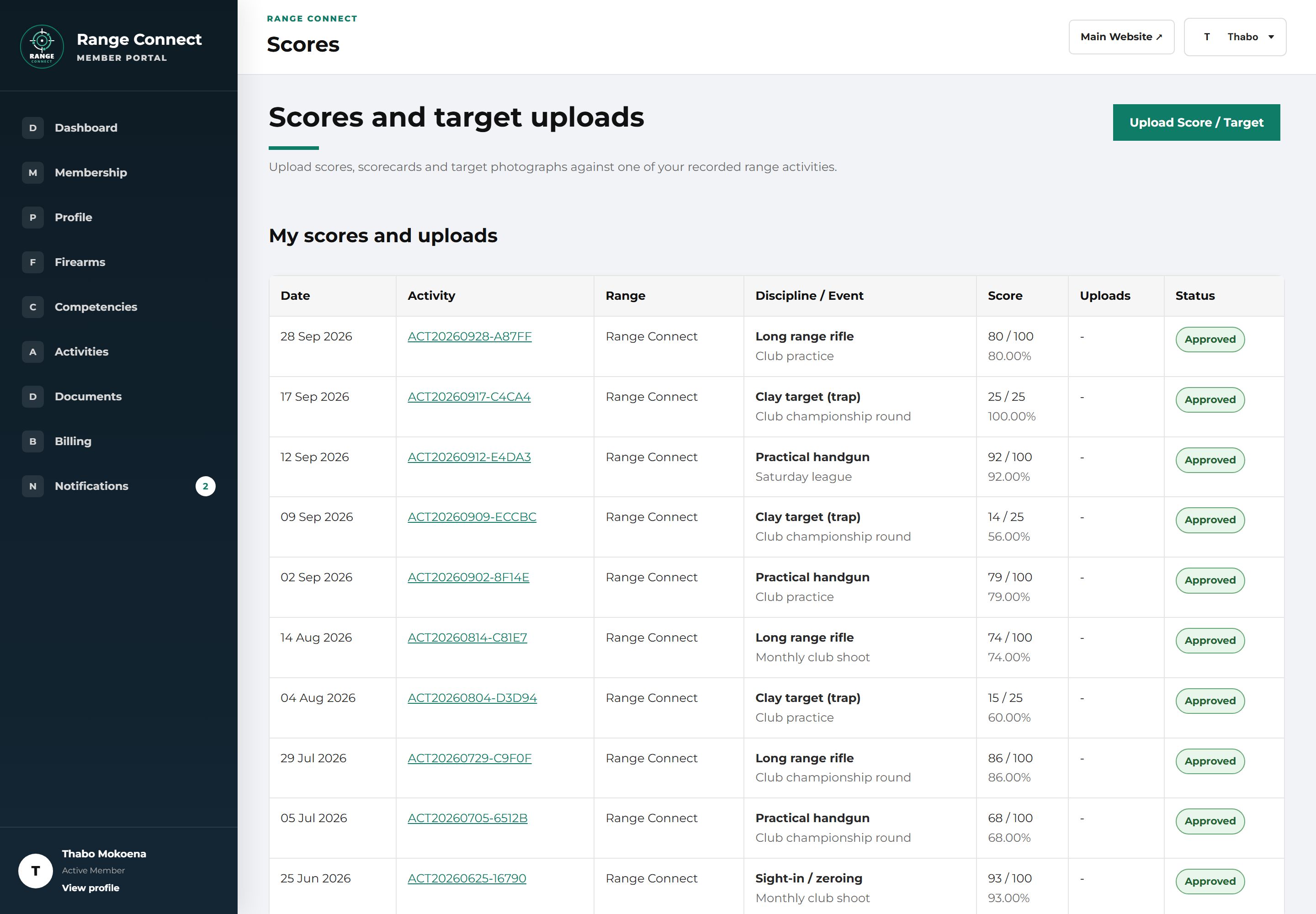Click the Dashboard D letter icon
Viewport: 1316px width, 914px height.
[32, 128]
